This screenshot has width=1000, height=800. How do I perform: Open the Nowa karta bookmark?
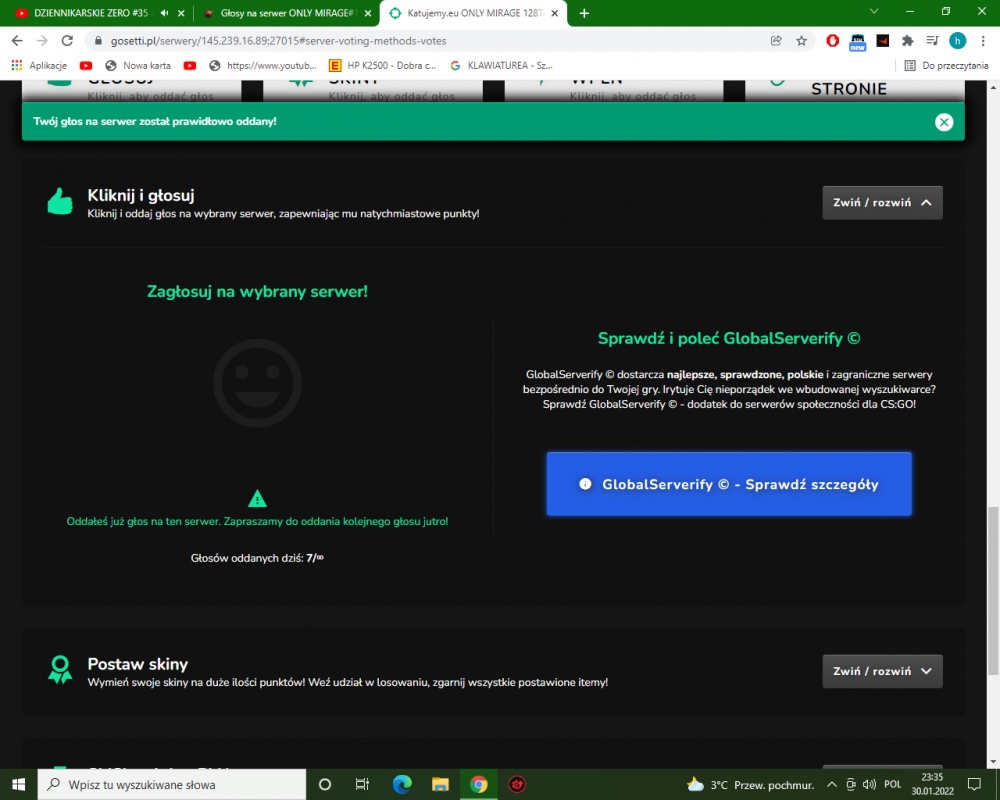(x=138, y=65)
